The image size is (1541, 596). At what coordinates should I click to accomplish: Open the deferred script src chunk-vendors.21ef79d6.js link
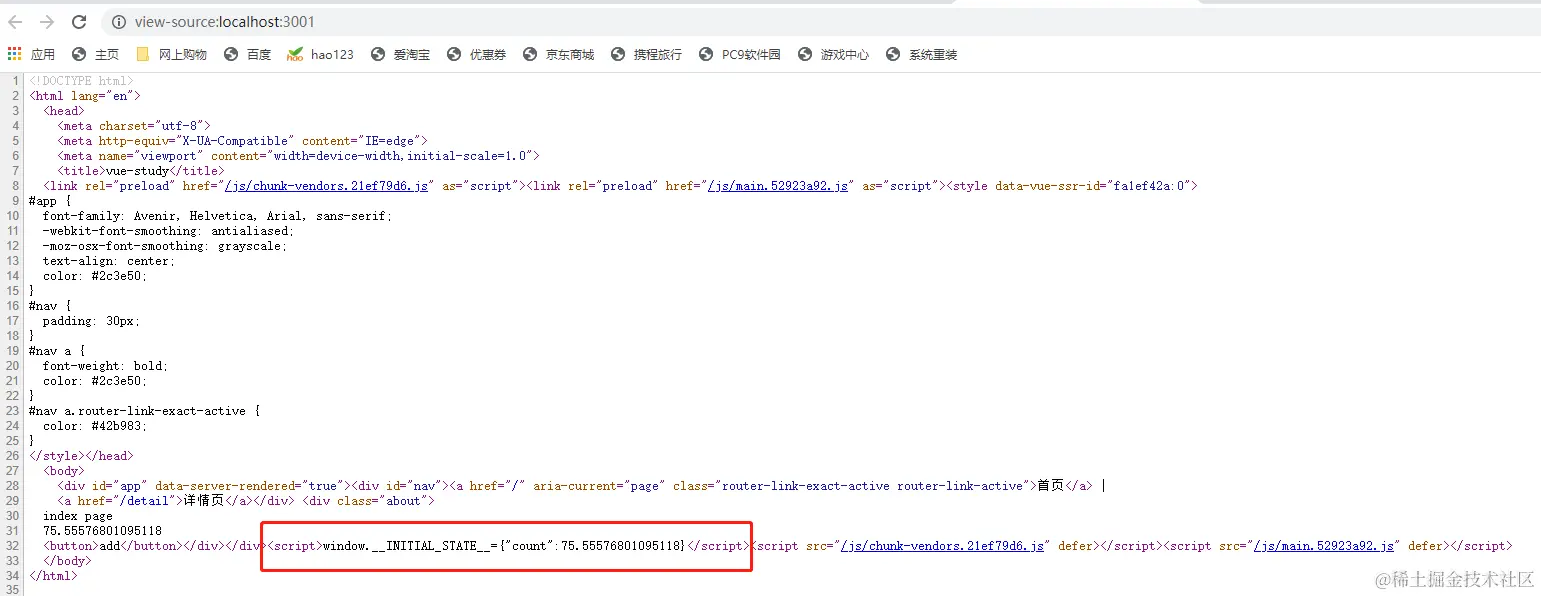click(x=942, y=546)
